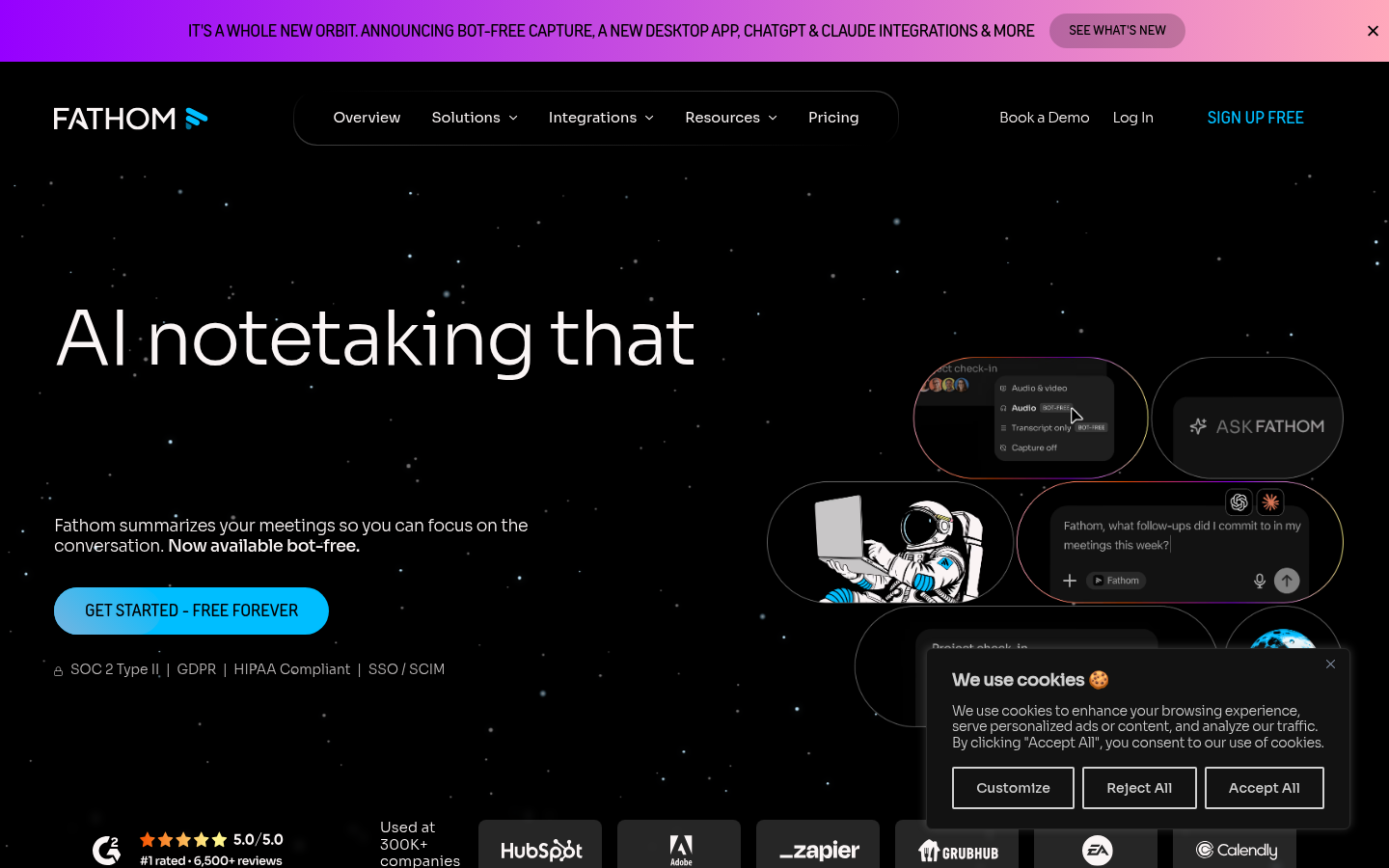Click the send arrow button in the prompt card
1389x868 pixels.
(x=1287, y=581)
